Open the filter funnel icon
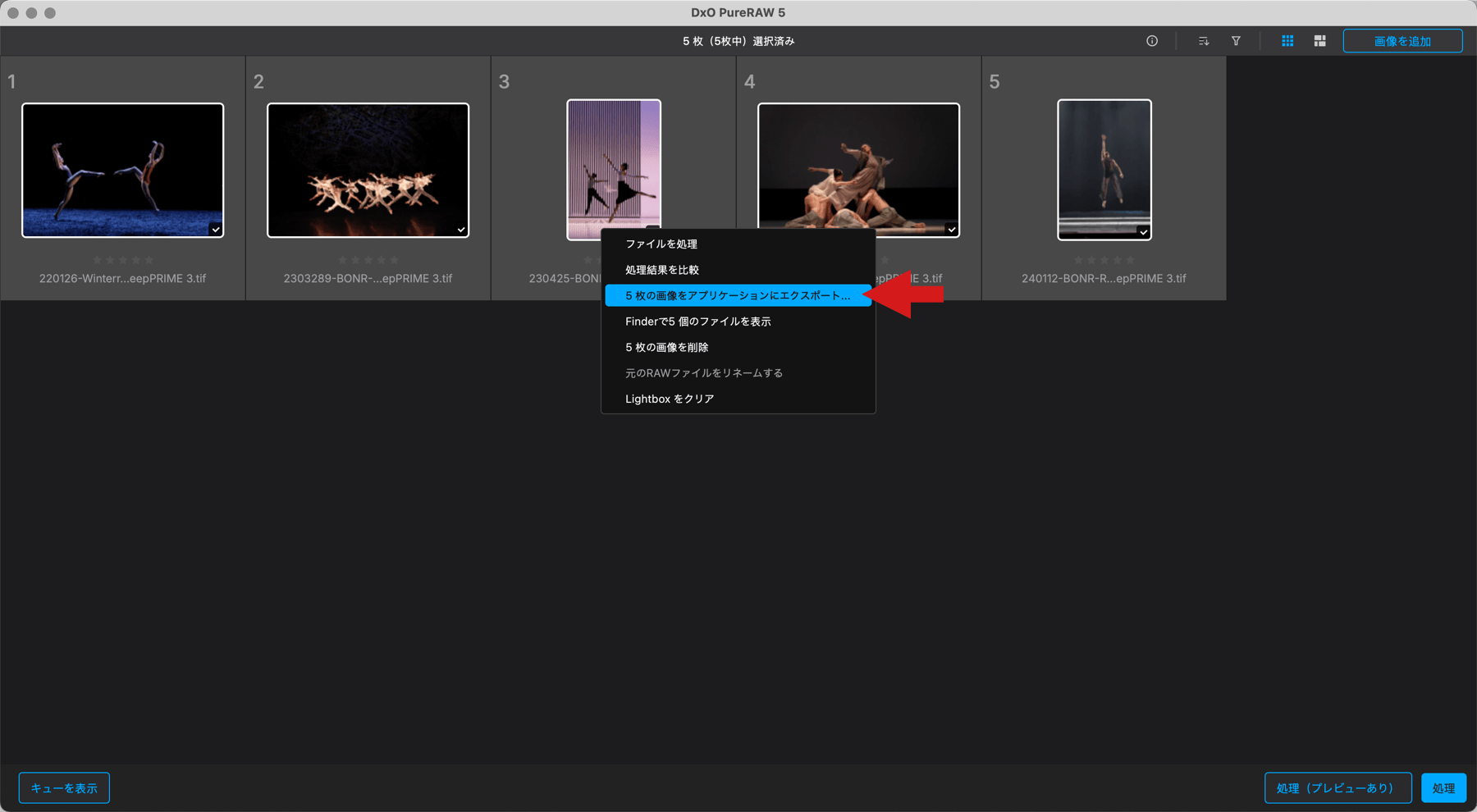Viewport: 1477px width, 812px height. pos(1236,41)
